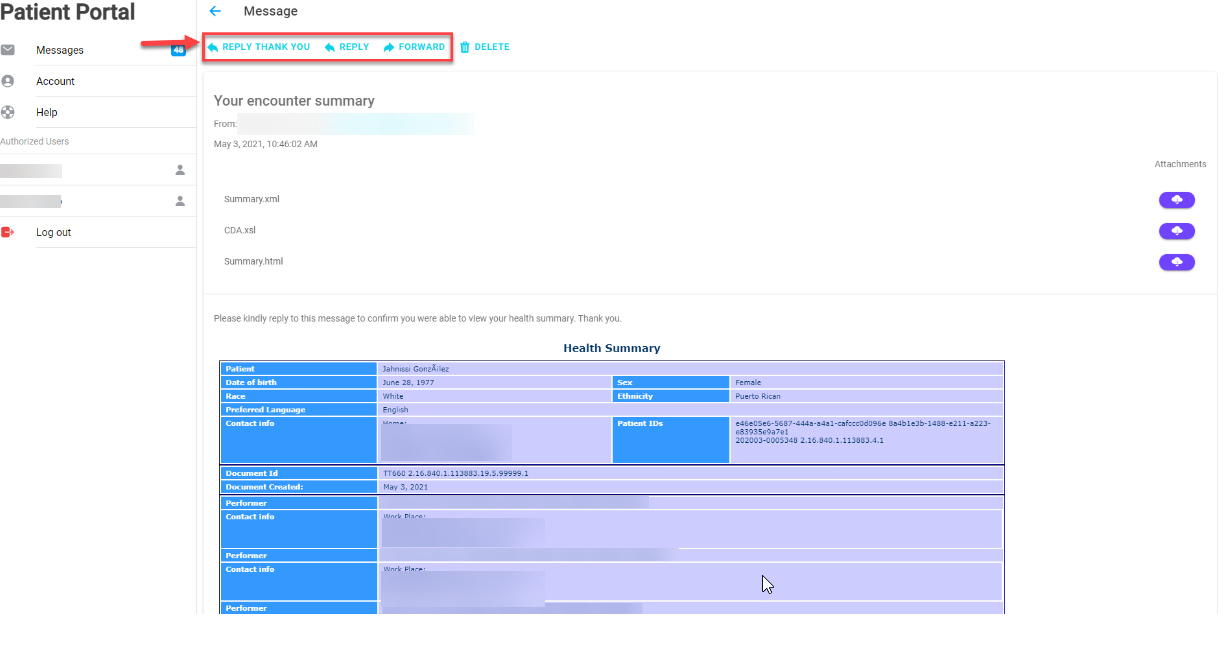Click the trash can icon beside Delete

click(x=465, y=47)
